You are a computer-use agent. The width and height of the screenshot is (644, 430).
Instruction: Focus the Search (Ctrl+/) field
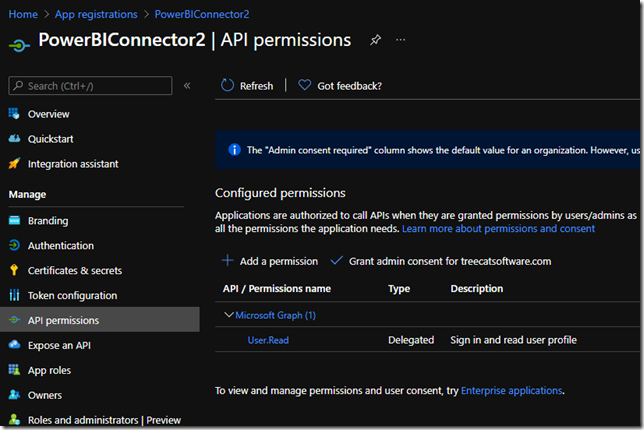click(90, 86)
